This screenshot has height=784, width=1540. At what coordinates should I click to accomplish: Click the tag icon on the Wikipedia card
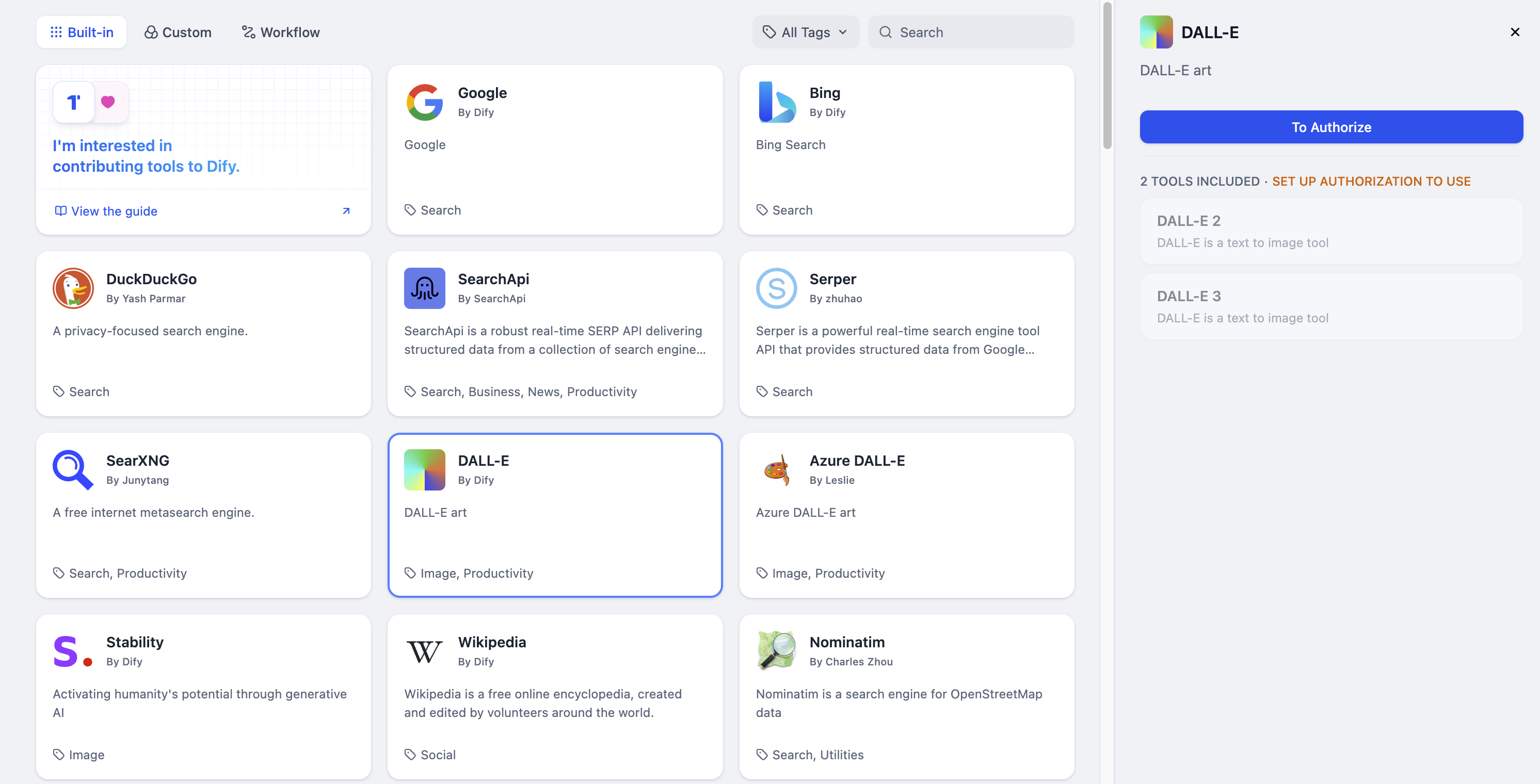click(410, 754)
